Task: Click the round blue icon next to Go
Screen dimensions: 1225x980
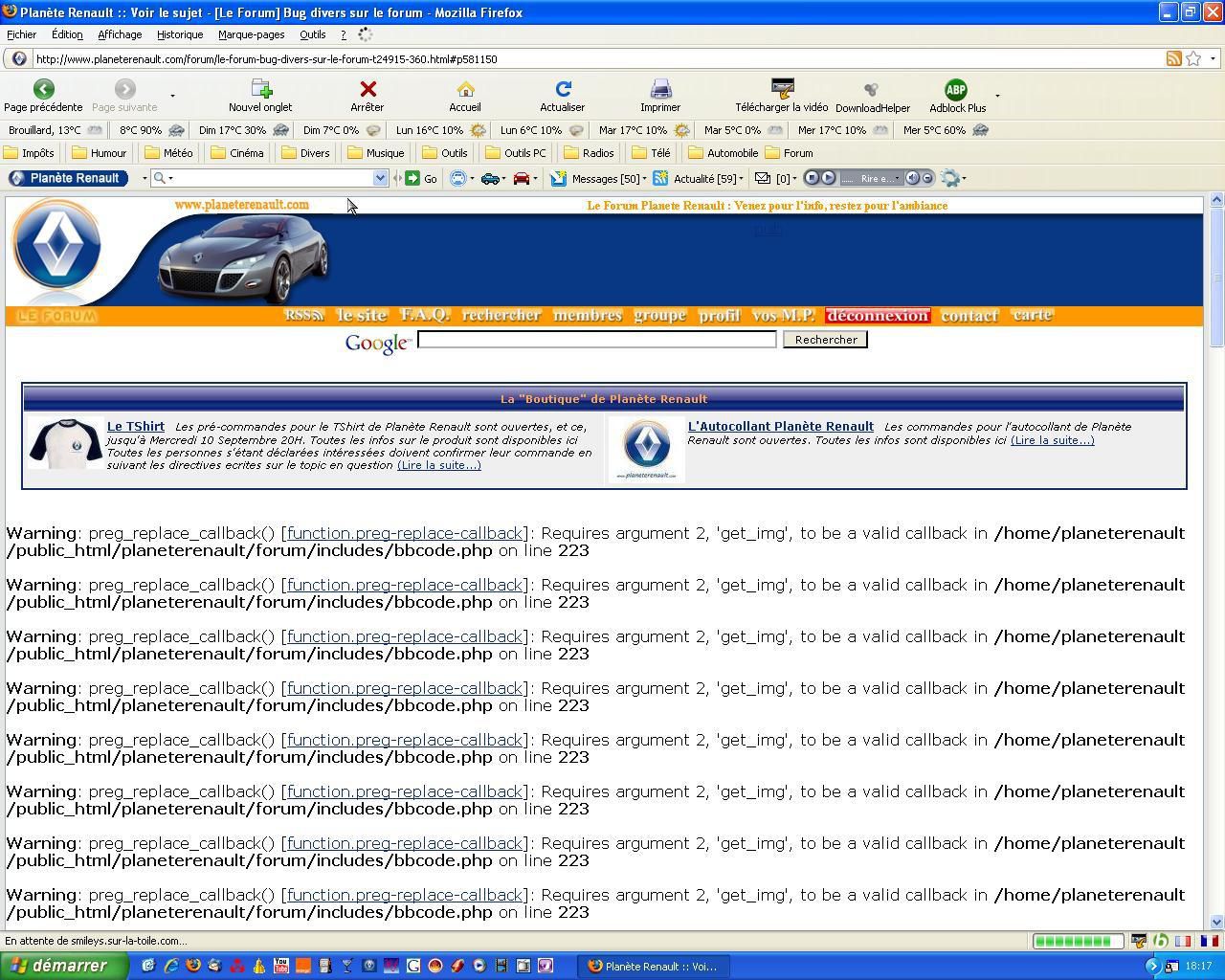Action: pyautogui.click(x=458, y=178)
